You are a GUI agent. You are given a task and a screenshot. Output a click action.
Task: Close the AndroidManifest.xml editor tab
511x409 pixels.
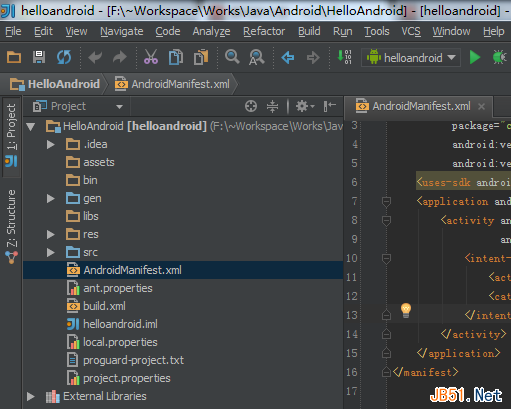[x=481, y=106]
